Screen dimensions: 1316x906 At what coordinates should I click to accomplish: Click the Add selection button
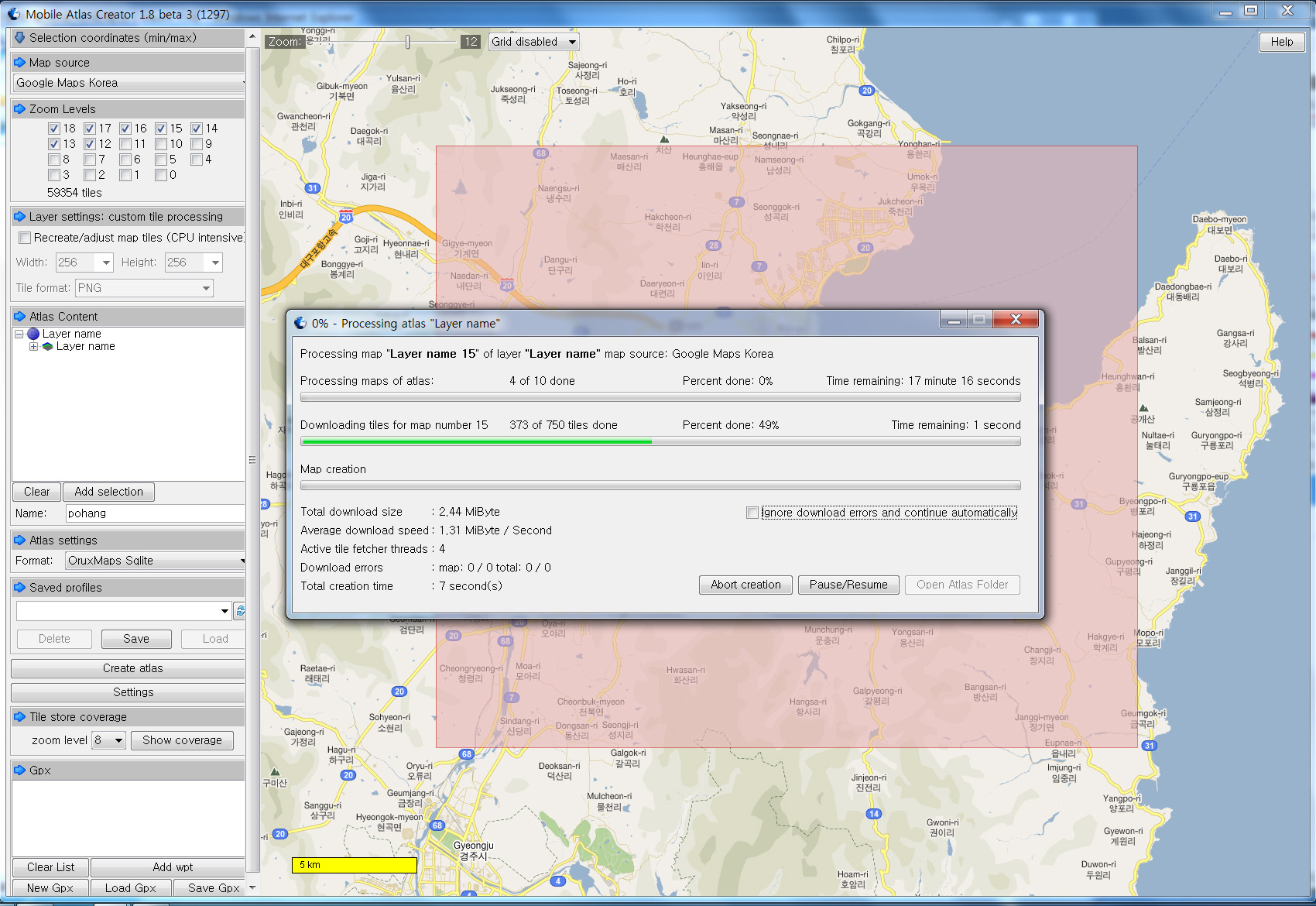click(108, 492)
